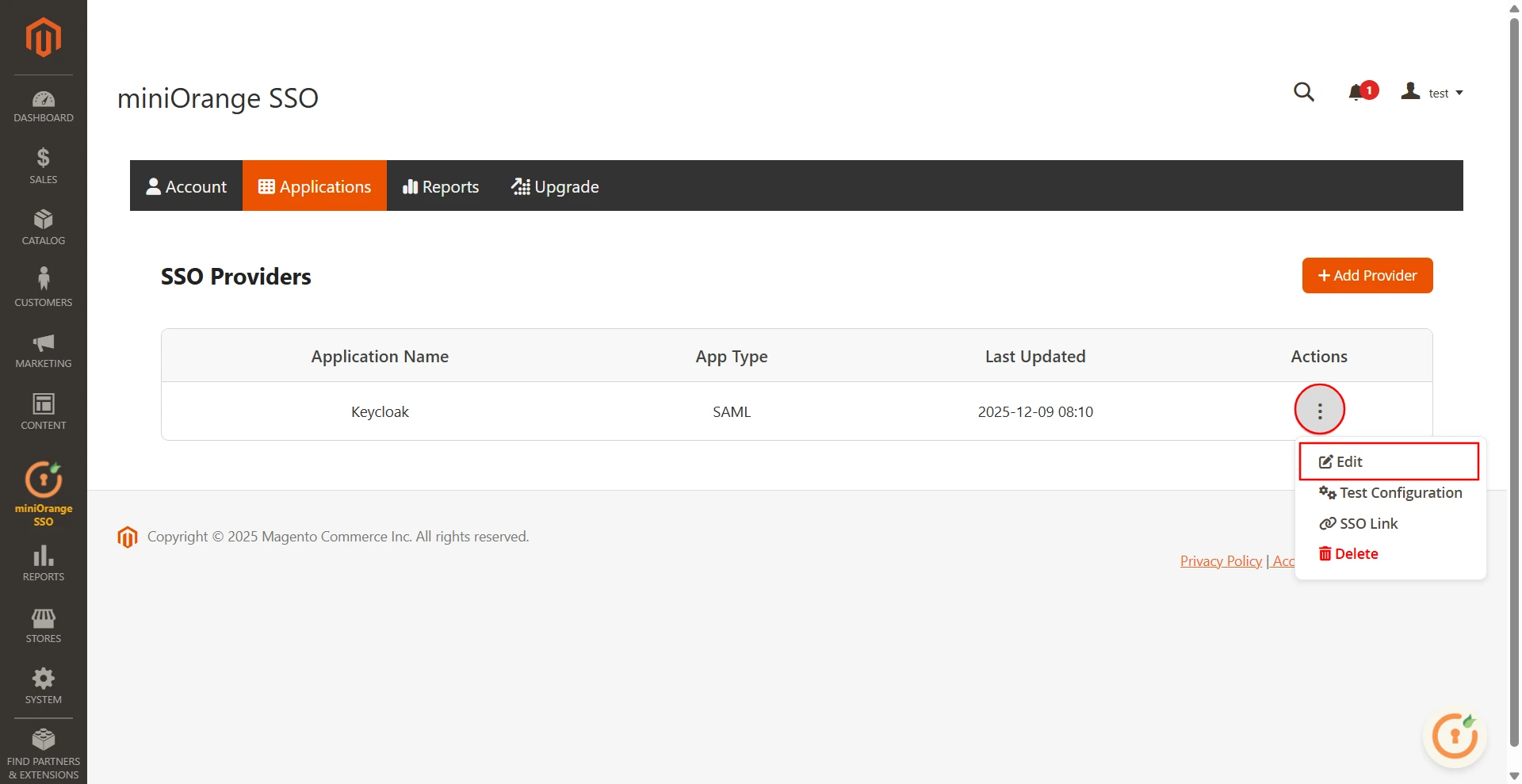
Task: Switch to the Account tab
Action: coord(186,186)
